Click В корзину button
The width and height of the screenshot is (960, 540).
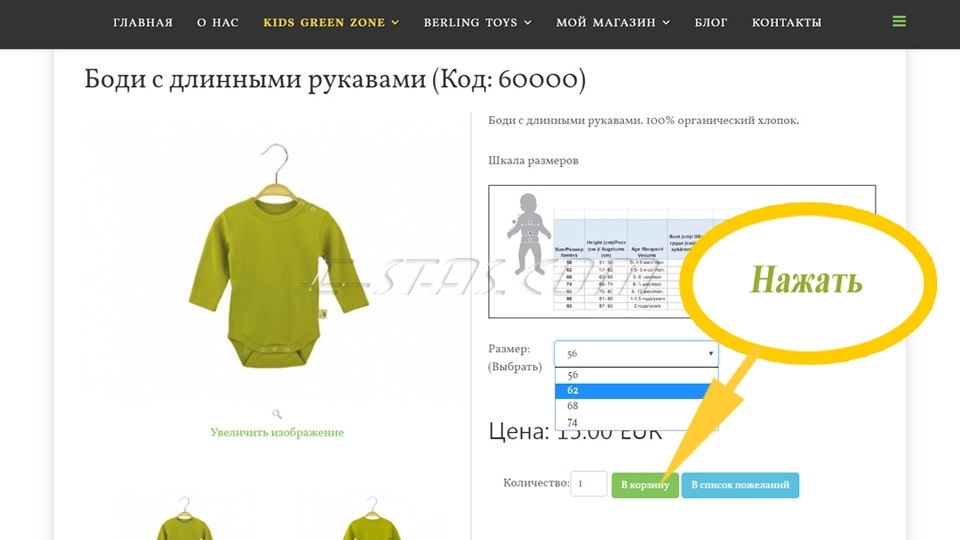click(x=645, y=485)
